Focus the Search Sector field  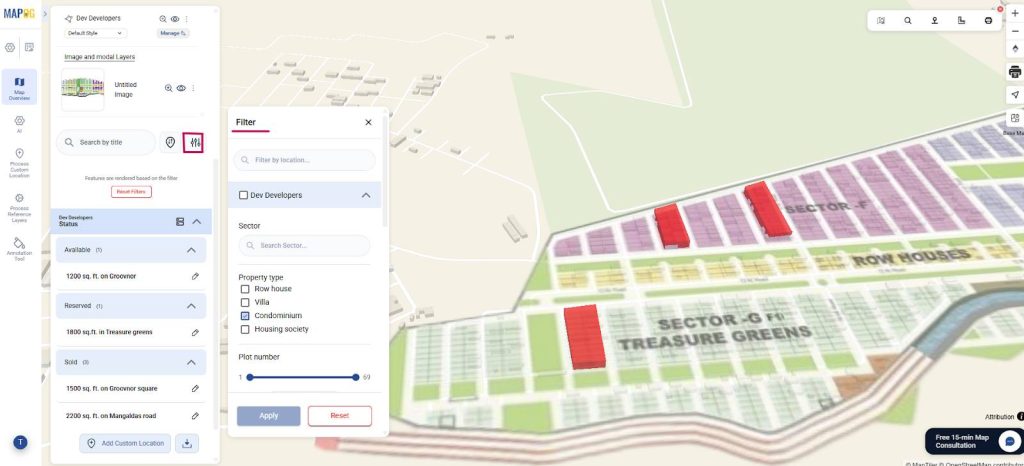coord(304,245)
